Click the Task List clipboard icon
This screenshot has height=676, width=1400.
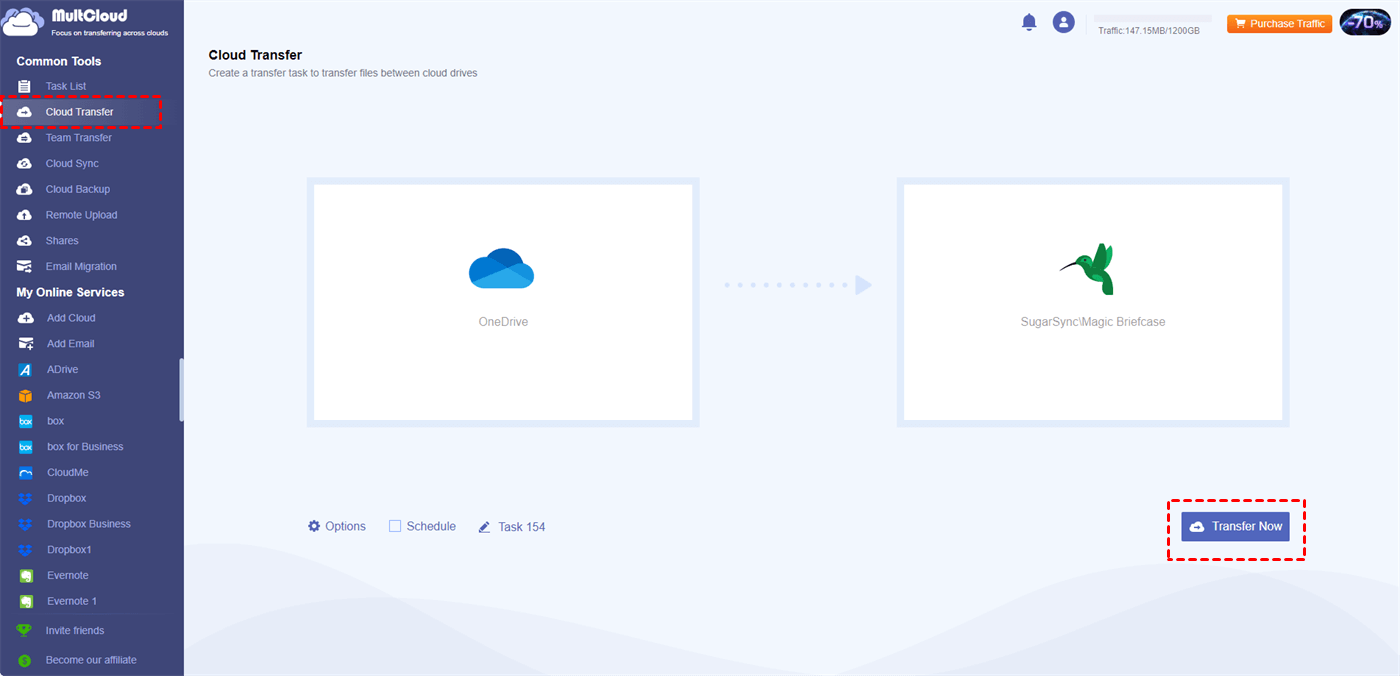(25, 86)
